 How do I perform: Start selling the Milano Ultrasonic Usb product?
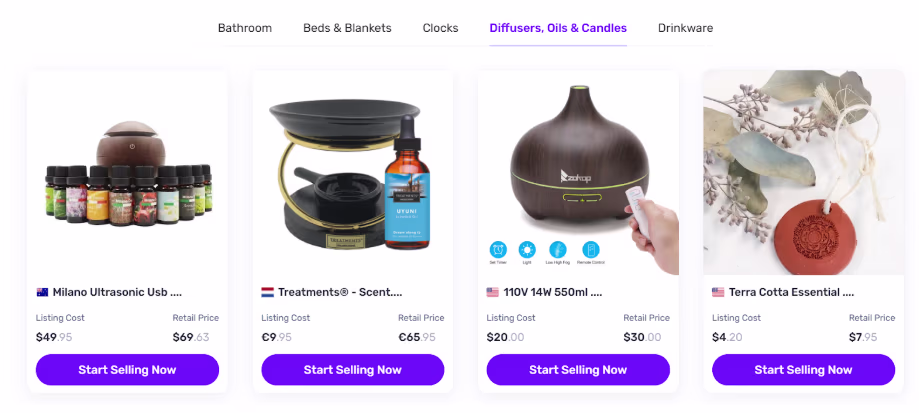pos(127,370)
